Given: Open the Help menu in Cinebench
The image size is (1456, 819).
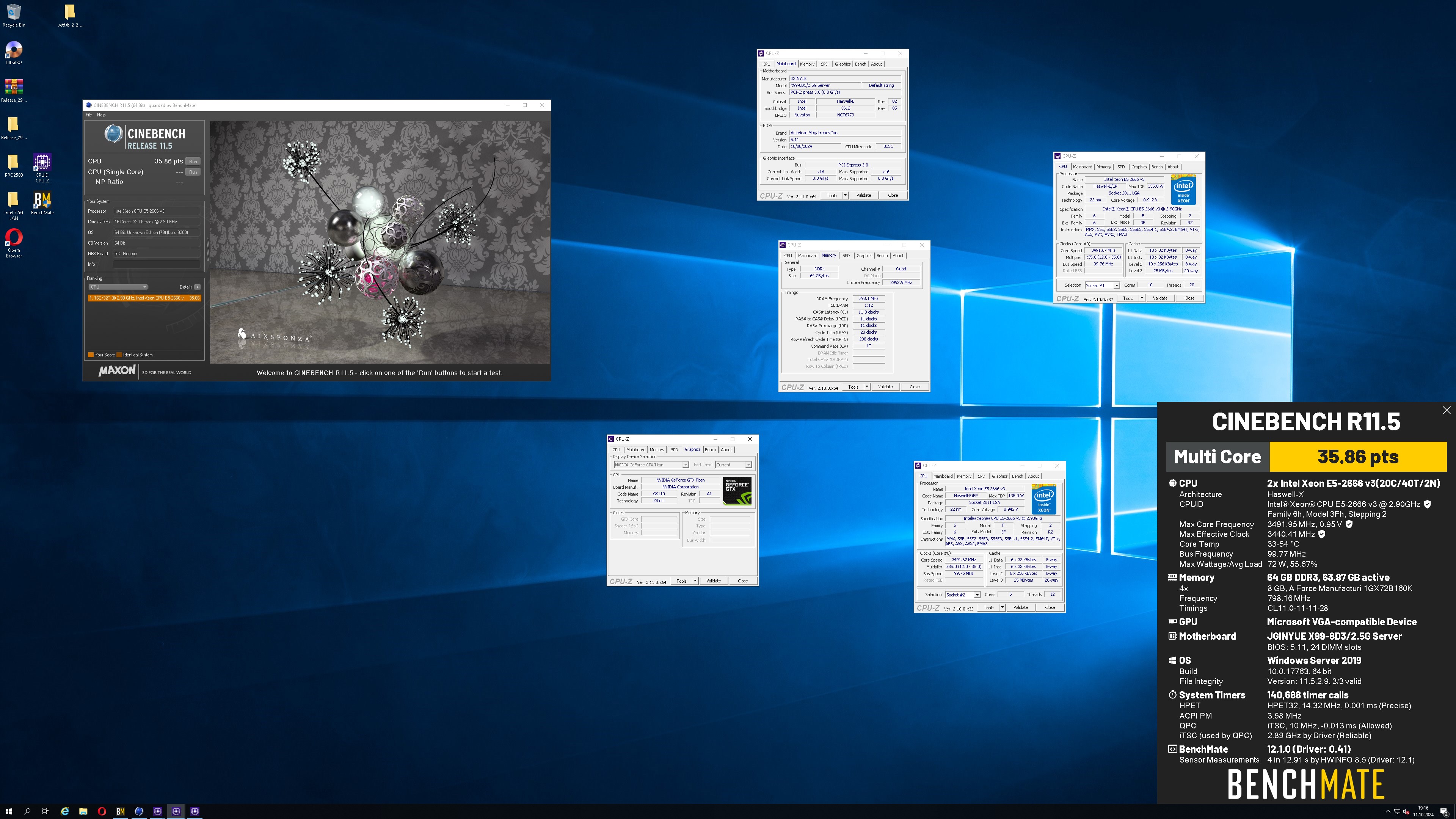Looking at the screenshot, I should 101,115.
